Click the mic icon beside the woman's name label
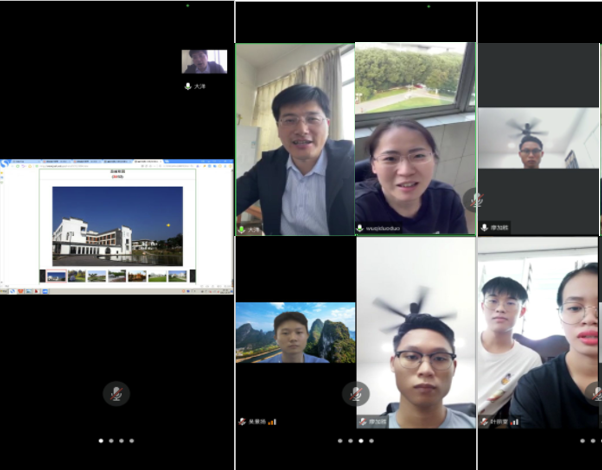Image resolution: width=602 pixels, height=470 pixels. 360,228
